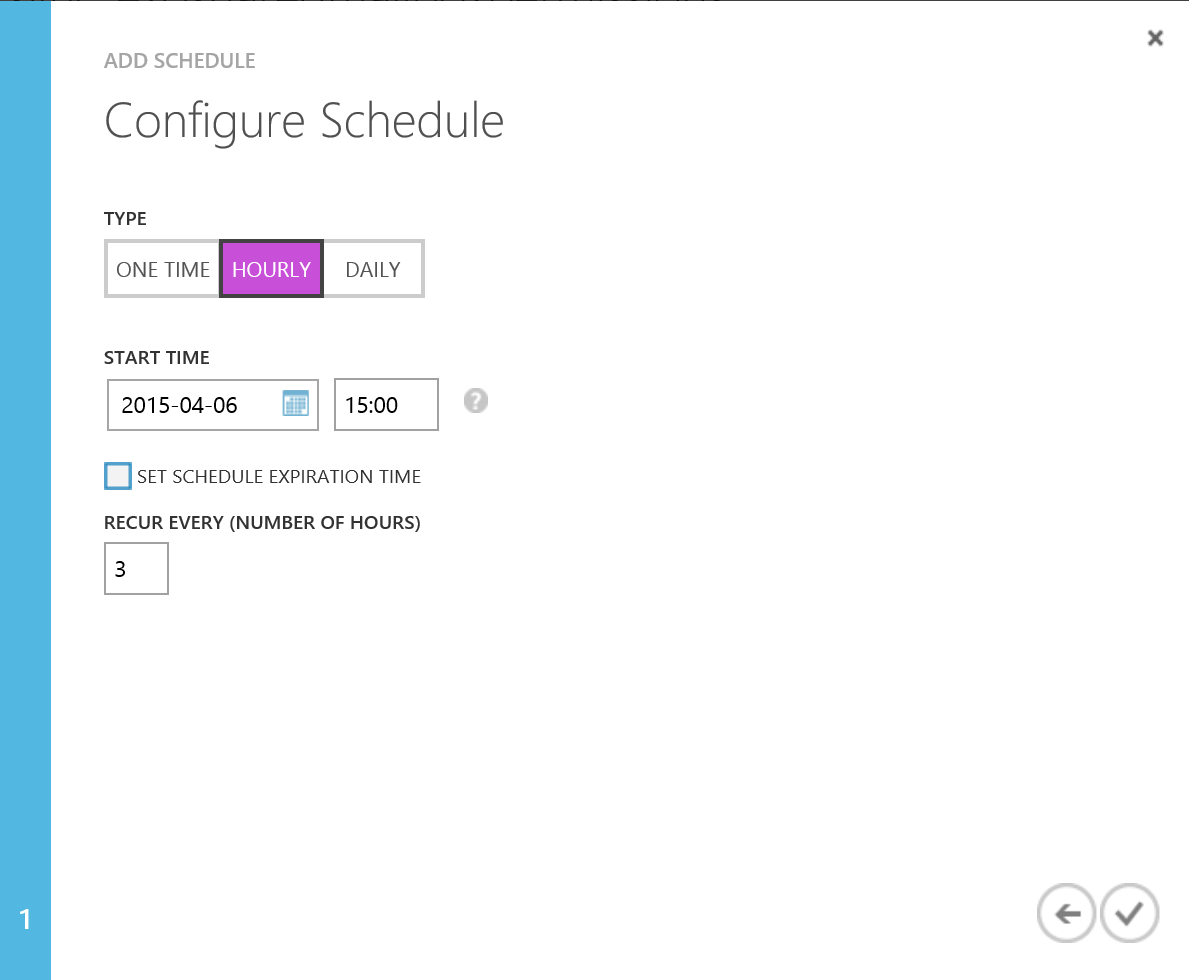The width and height of the screenshot is (1189, 980).
Task: Confirm the schedule with the checkmark button
Action: (x=1129, y=913)
